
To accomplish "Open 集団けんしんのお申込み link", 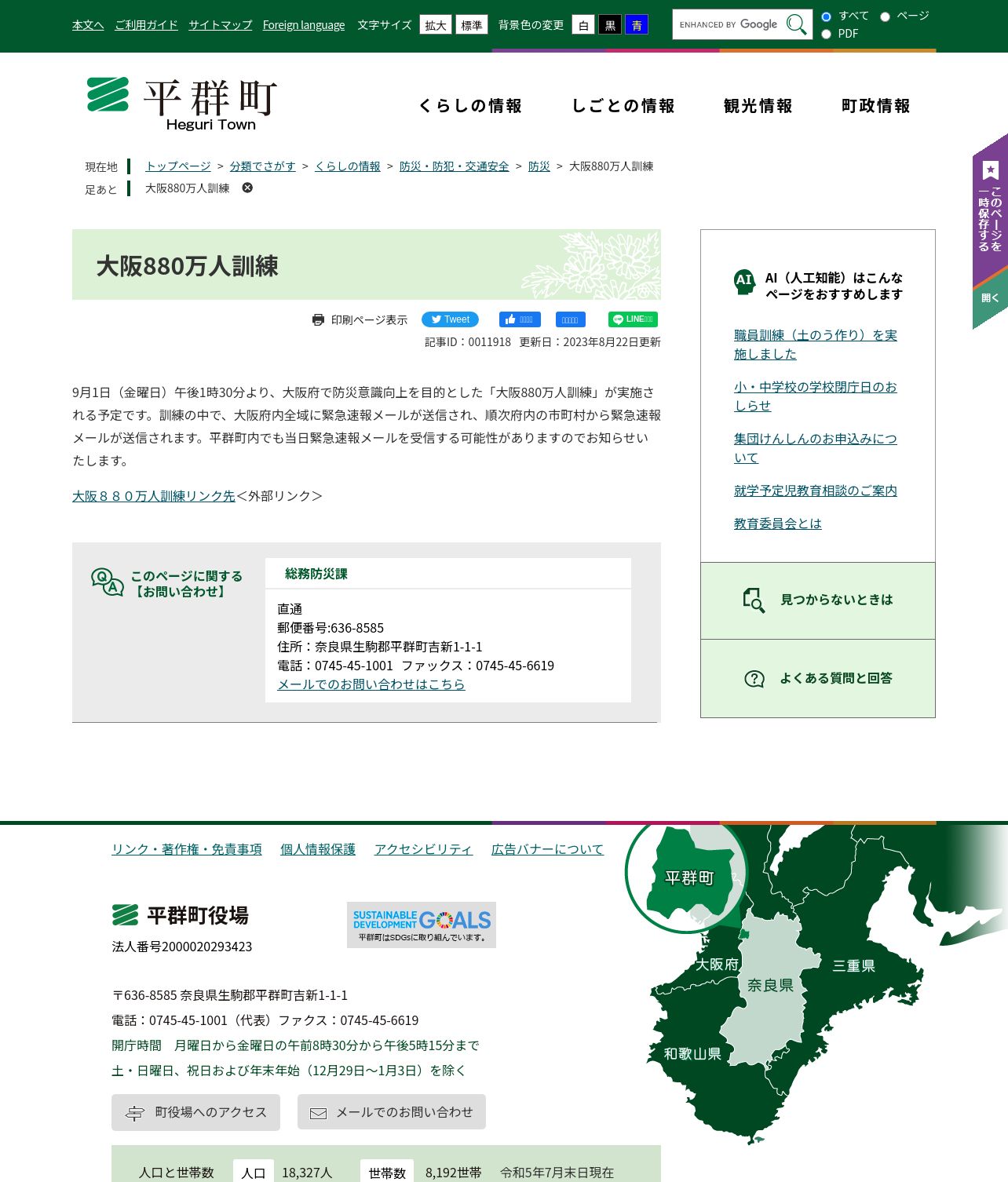I will click(x=816, y=448).
